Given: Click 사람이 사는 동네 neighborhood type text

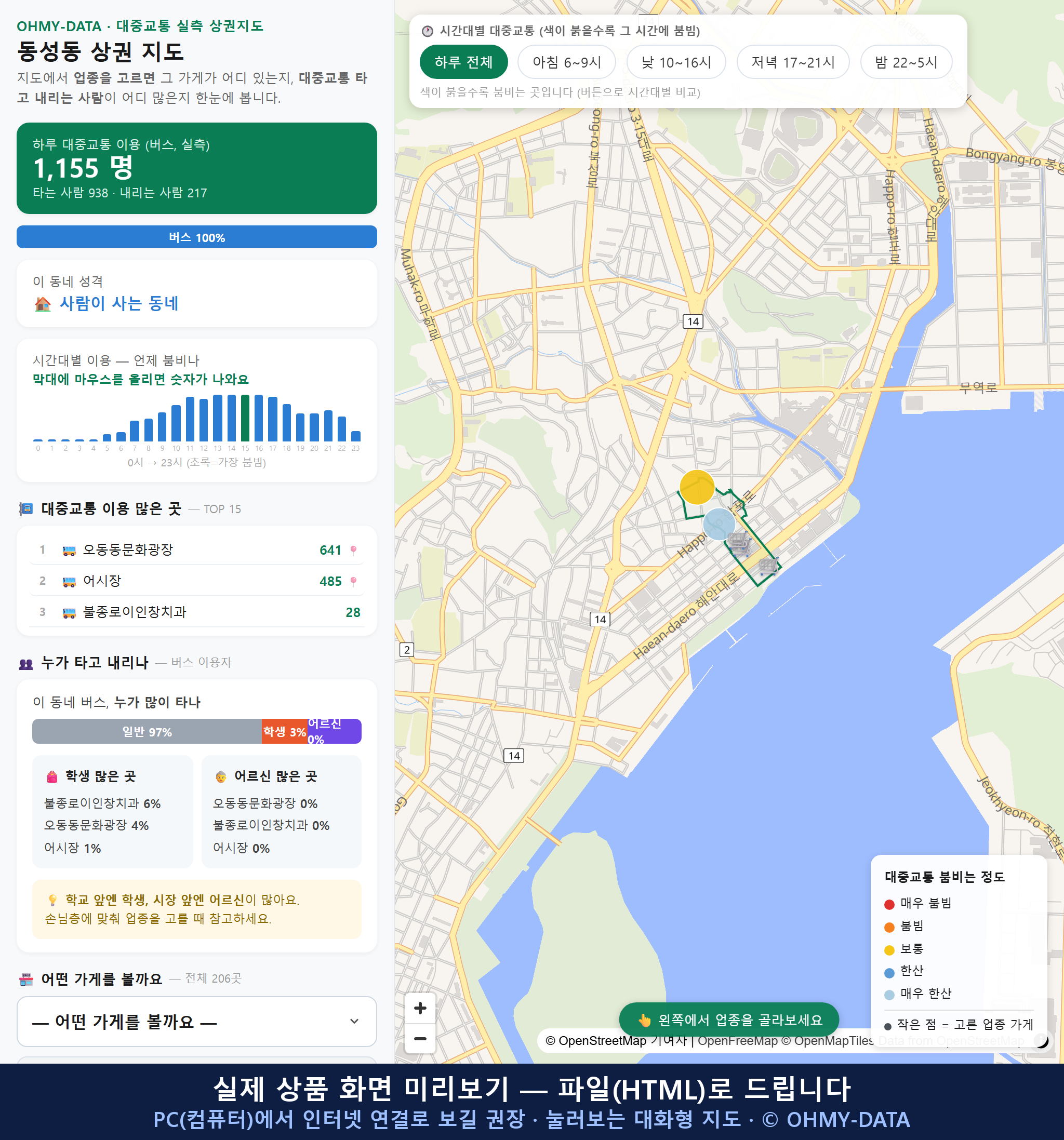Looking at the screenshot, I should coord(119,303).
